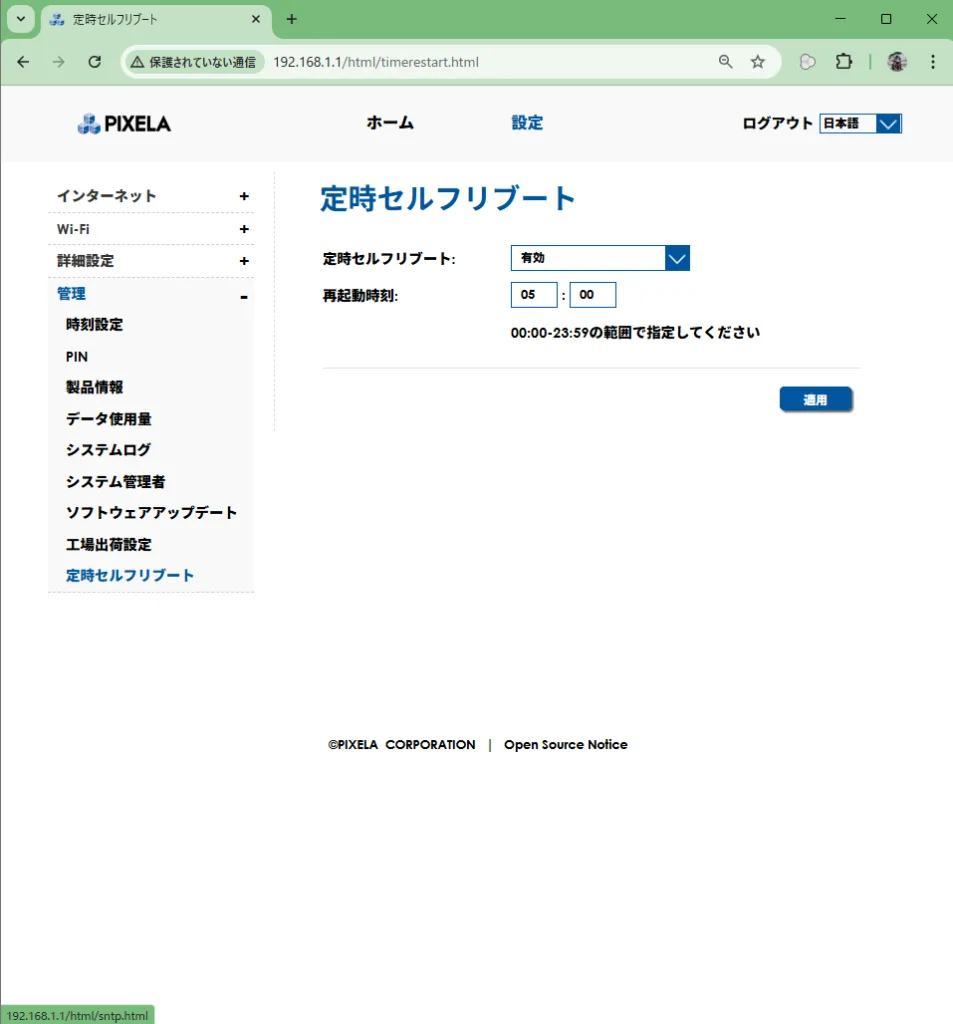Click the address bar URL
The width and height of the screenshot is (953, 1024).
376,62
